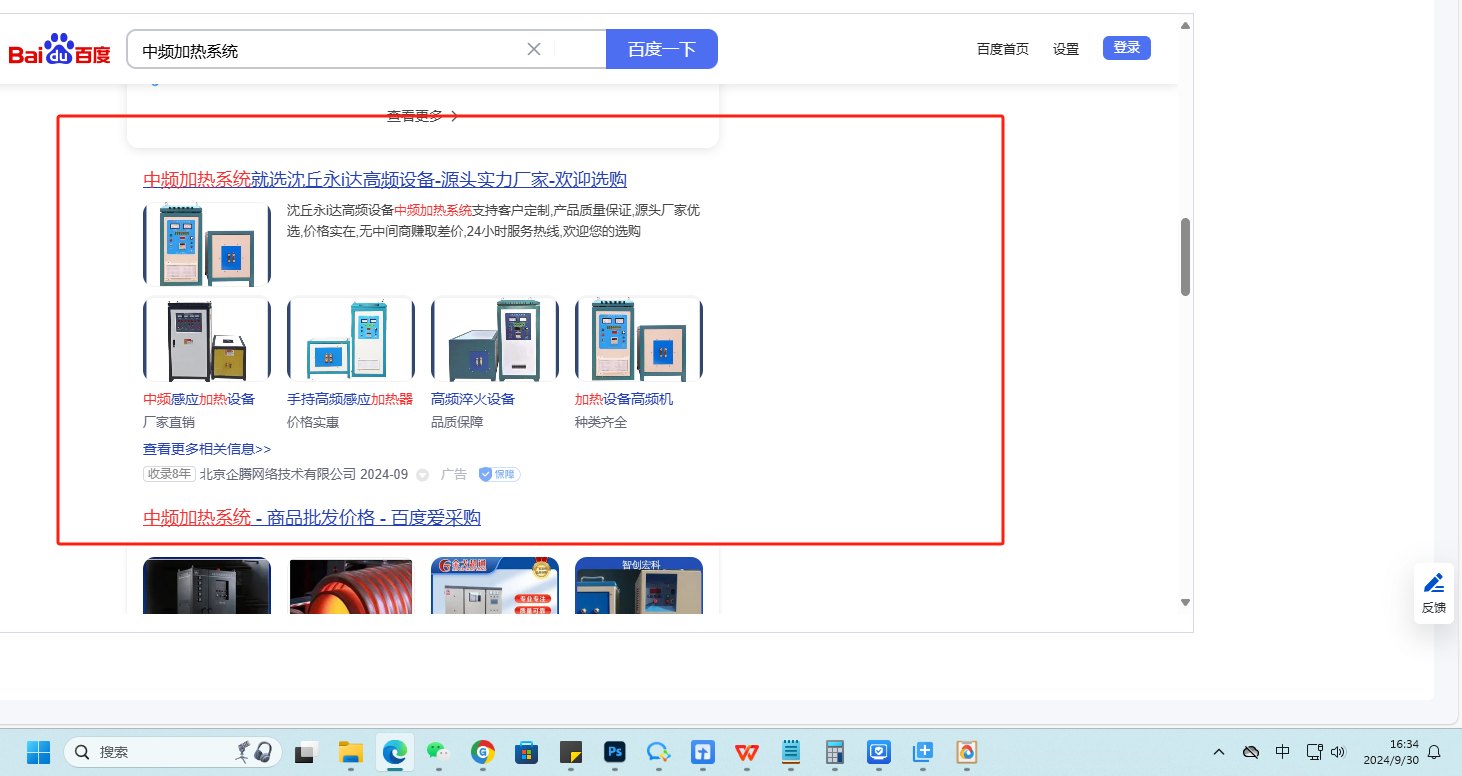
Task: Click the 北京企腾网络技术有限公司 advertiser name
Action: click(x=278, y=475)
